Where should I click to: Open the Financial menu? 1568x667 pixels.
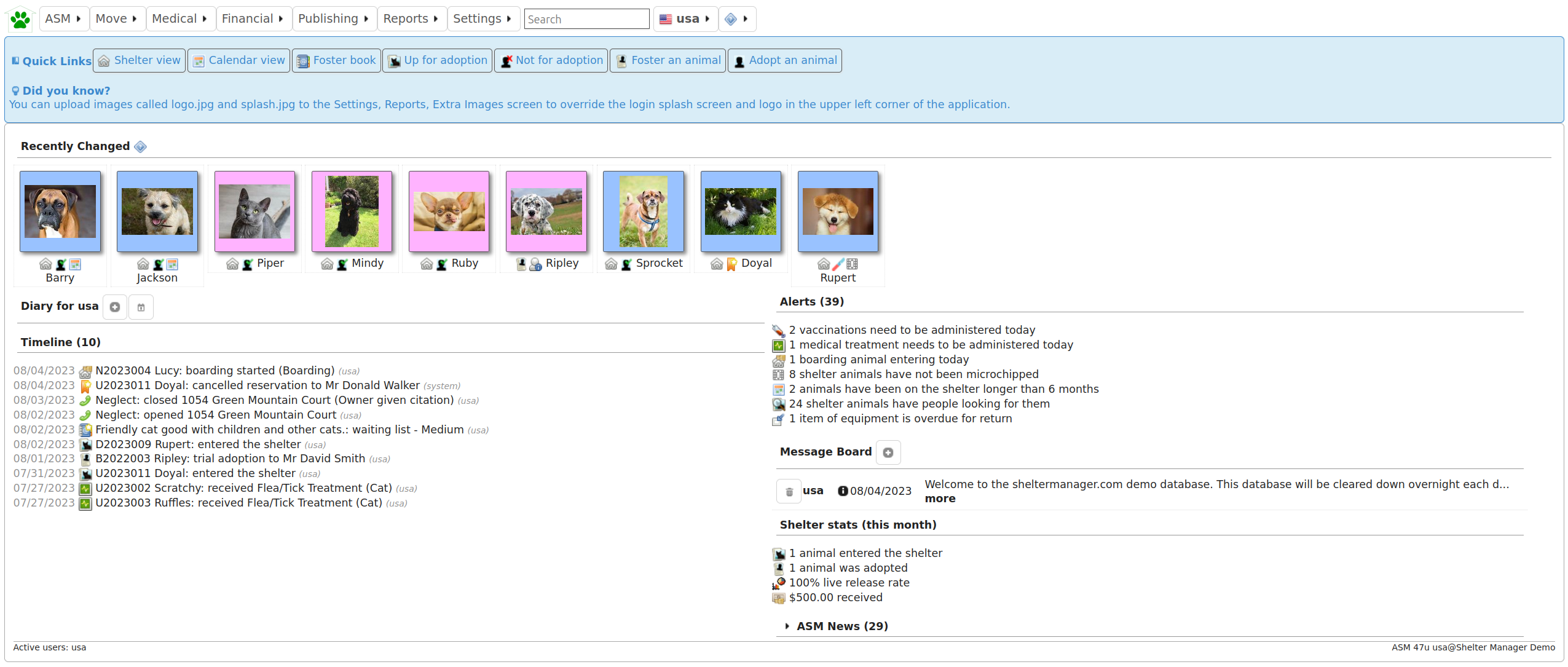(253, 19)
